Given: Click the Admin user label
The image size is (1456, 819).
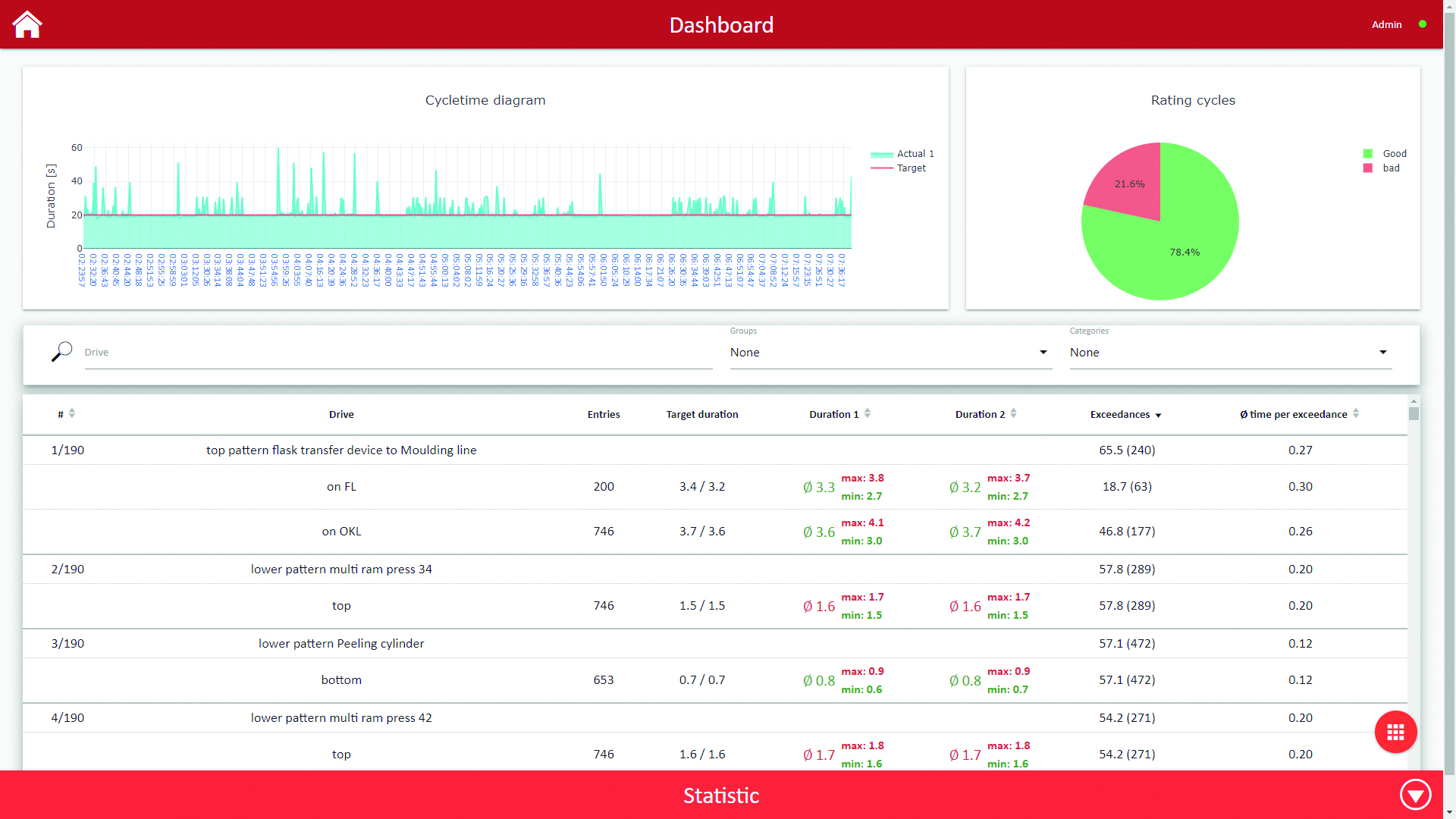Looking at the screenshot, I should point(1386,25).
